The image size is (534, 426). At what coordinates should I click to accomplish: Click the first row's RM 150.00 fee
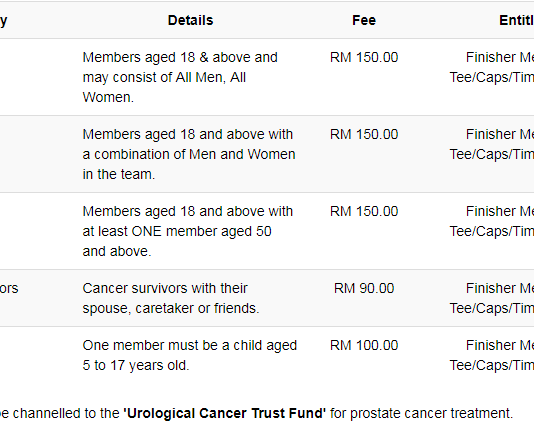point(364,58)
